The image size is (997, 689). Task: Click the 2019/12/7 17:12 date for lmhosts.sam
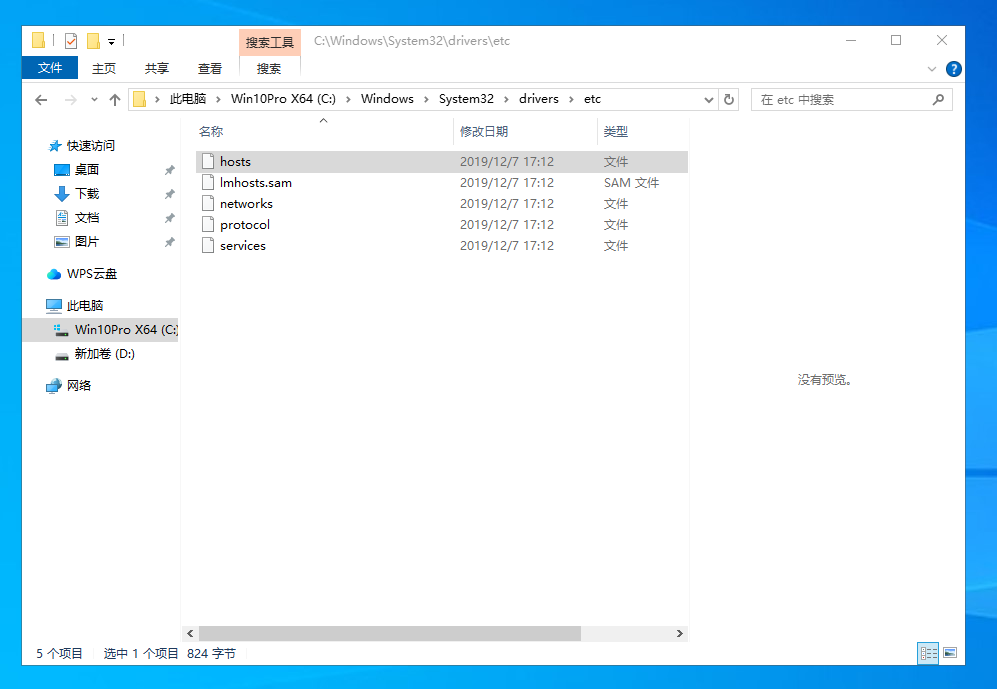[x=507, y=183]
